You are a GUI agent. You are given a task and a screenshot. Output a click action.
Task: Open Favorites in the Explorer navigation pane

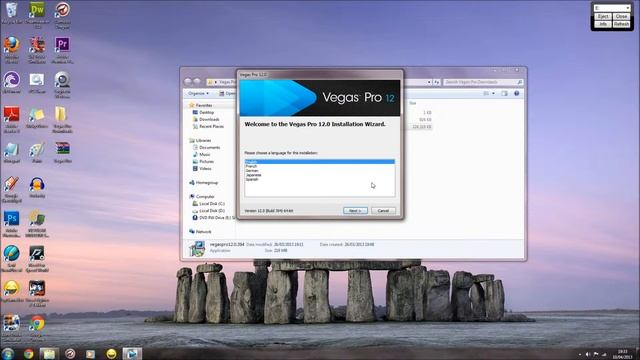tap(203, 105)
